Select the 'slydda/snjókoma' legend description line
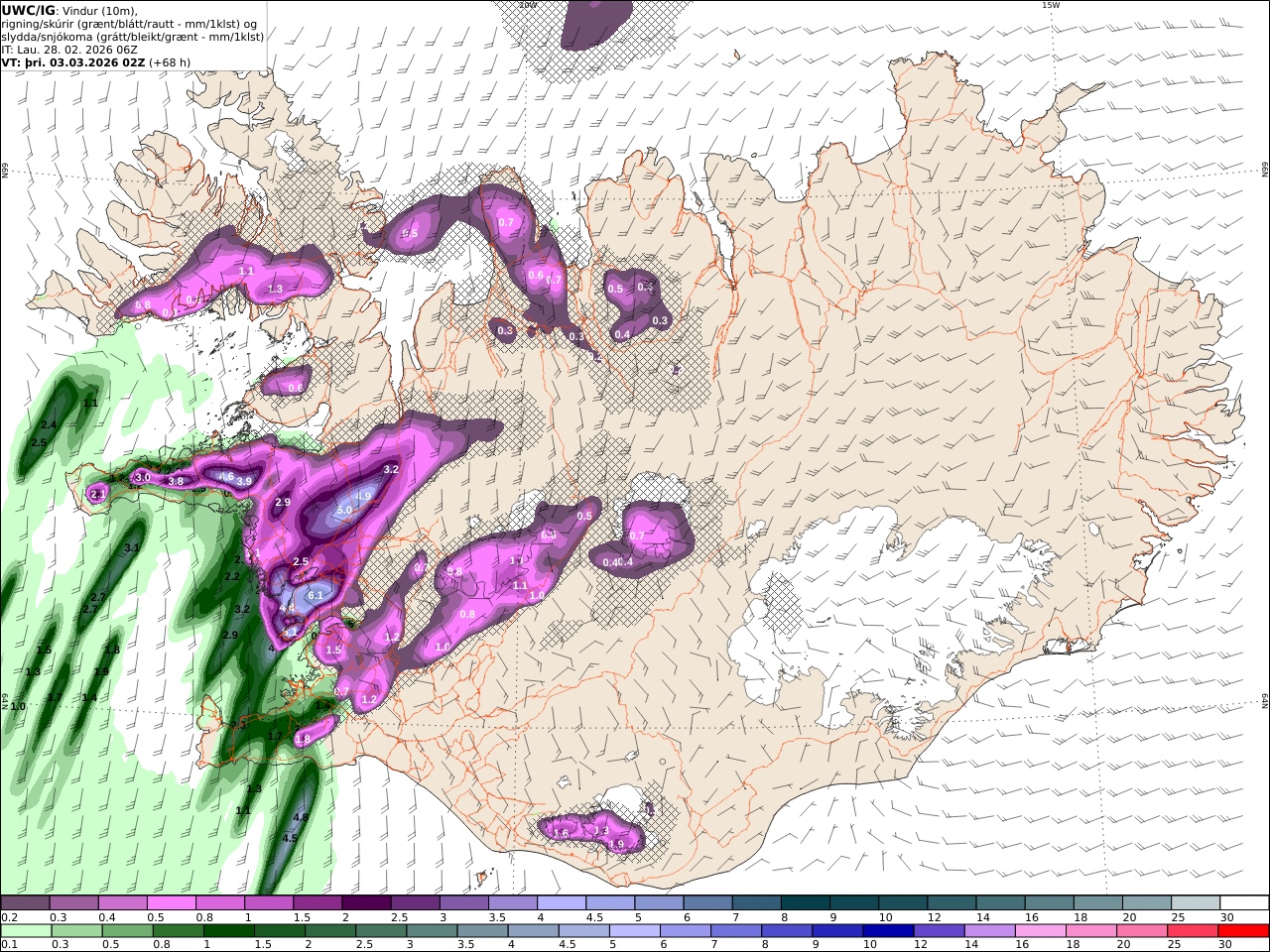The height and width of the screenshot is (952, 1270). (x=132, y=37)
